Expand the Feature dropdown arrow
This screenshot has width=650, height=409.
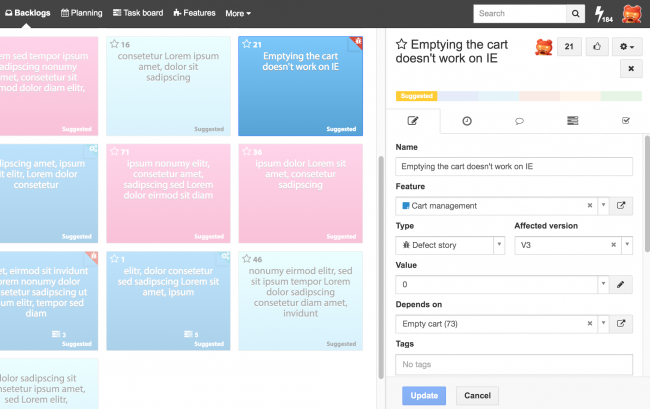click(604, 205)
